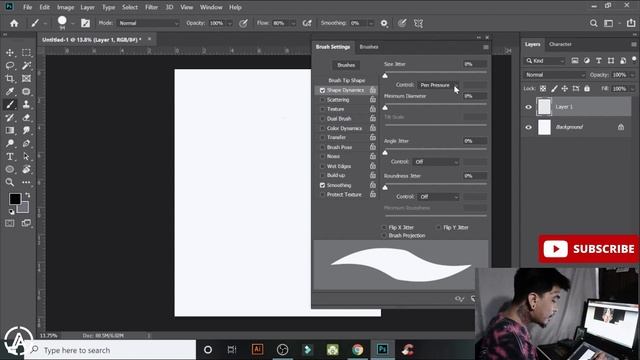Select the Move tool
Viewport: 640px width, 360px height.
[x=10, y=53]
